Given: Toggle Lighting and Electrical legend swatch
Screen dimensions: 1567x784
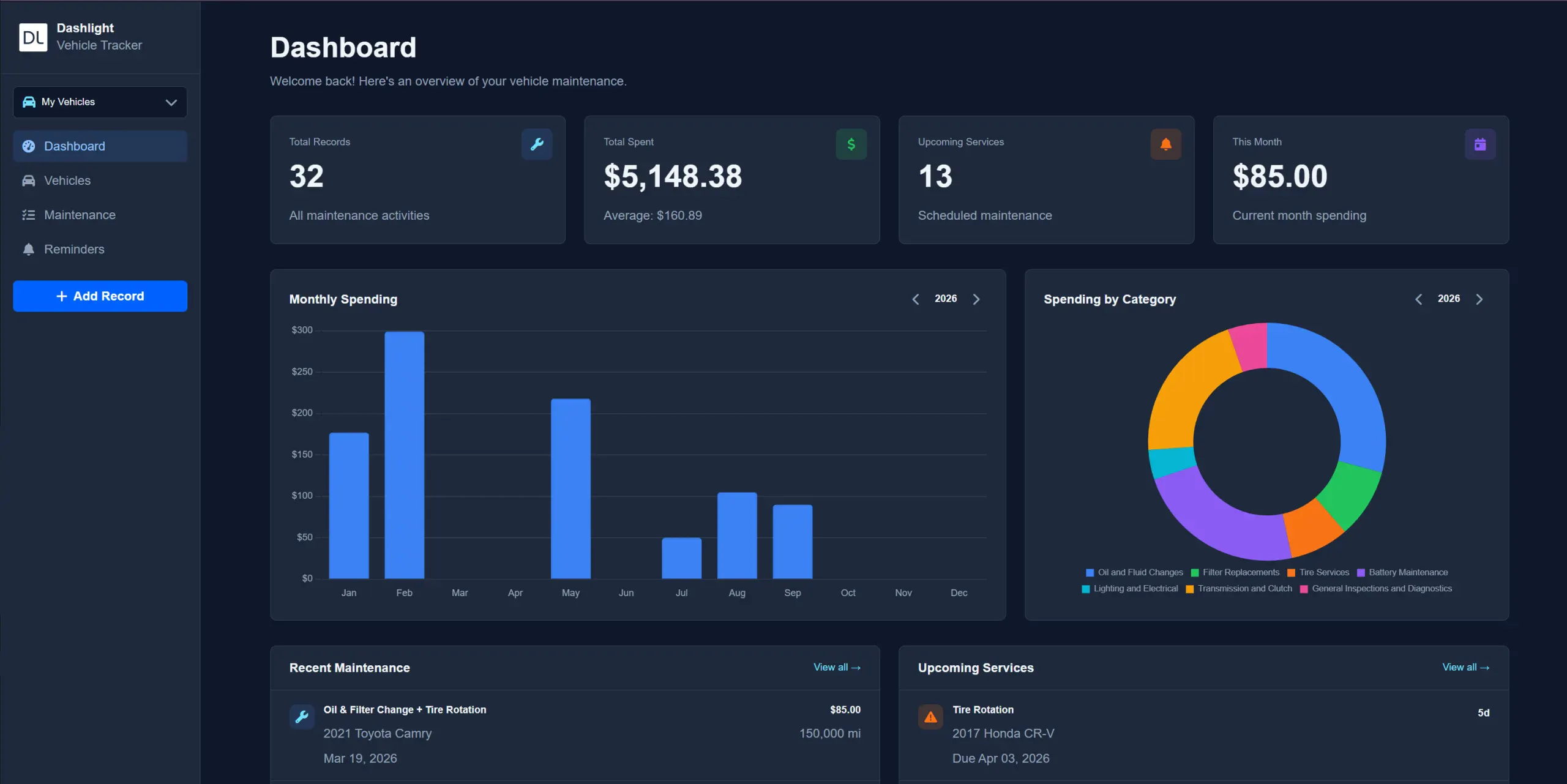Looking at the screenshot, I should pyautogui.click(x=1085, y=589).
